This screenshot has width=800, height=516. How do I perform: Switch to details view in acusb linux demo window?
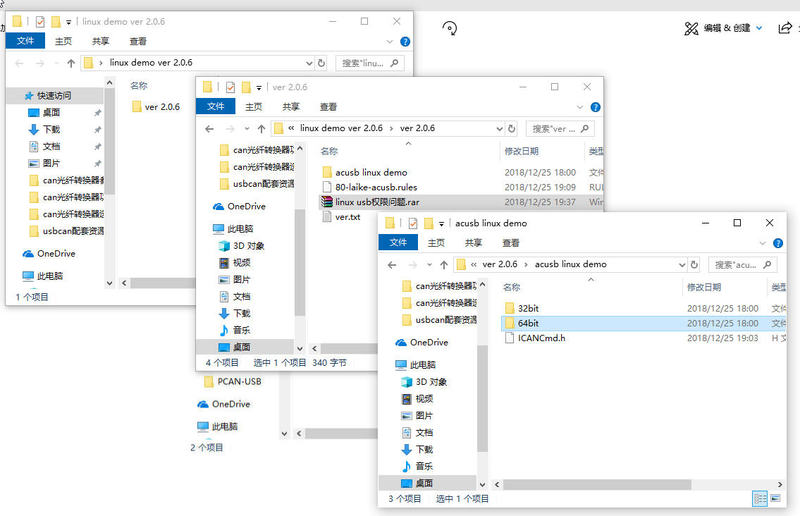point(760,499)
